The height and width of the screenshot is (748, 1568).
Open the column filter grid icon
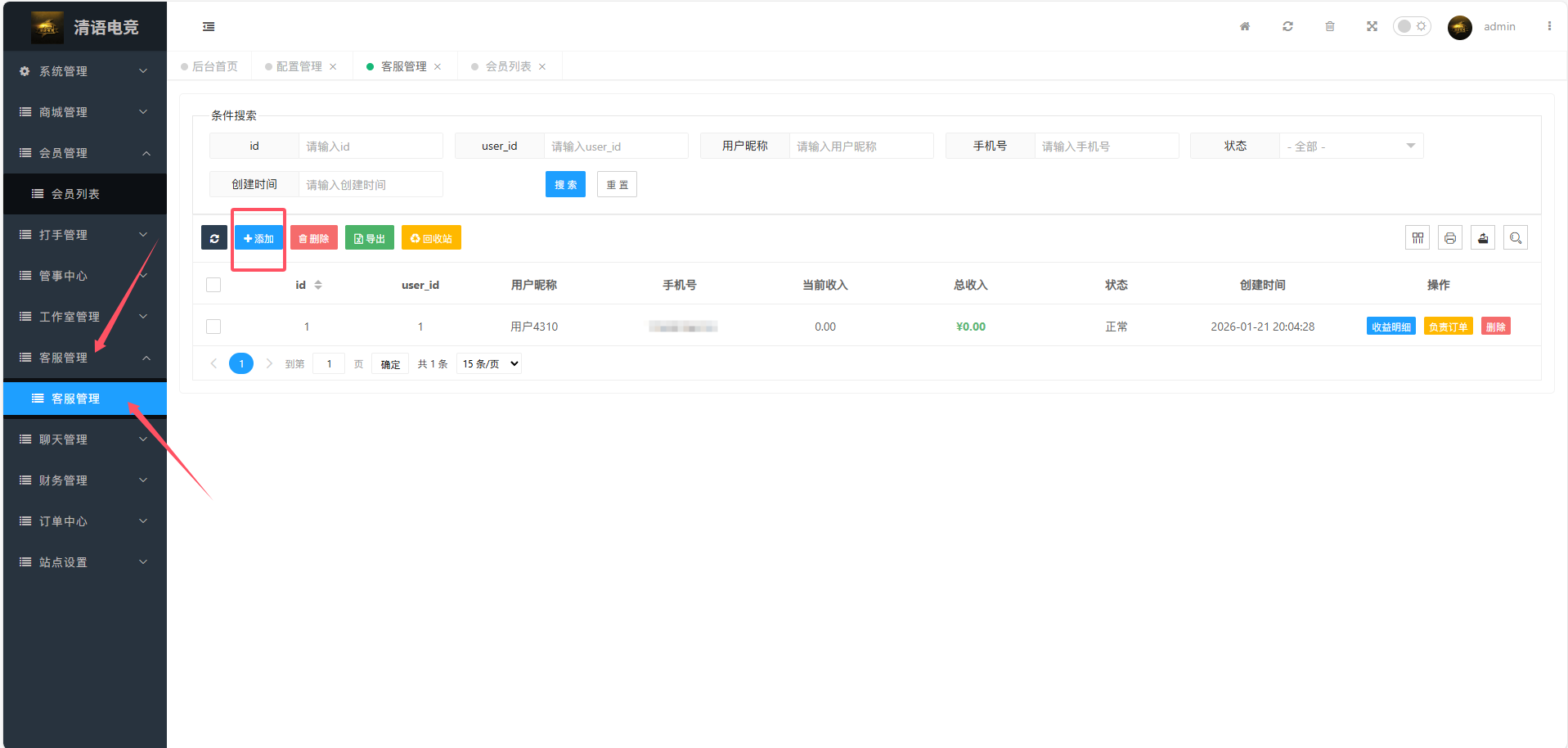click(1417, 238)
